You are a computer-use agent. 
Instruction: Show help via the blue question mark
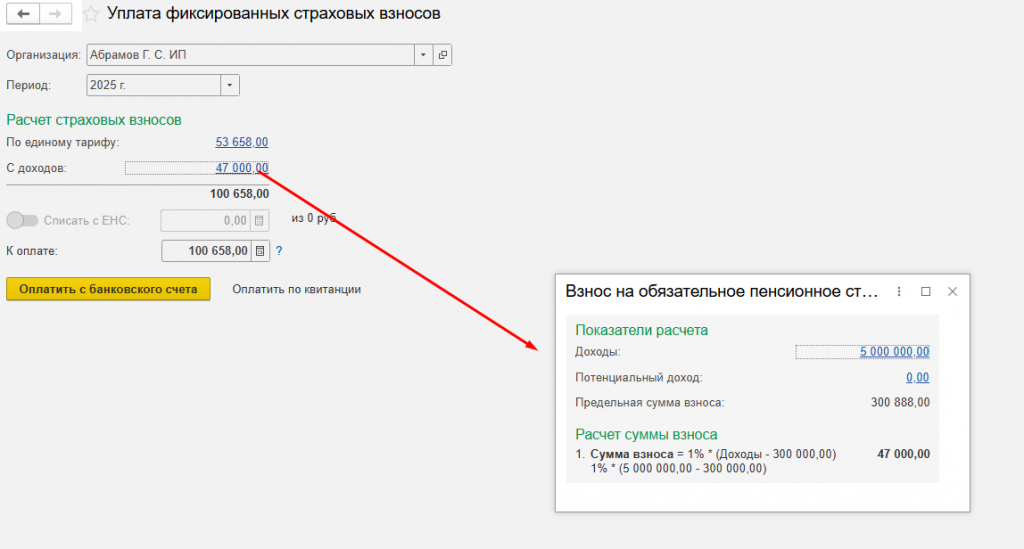[279, 251]
